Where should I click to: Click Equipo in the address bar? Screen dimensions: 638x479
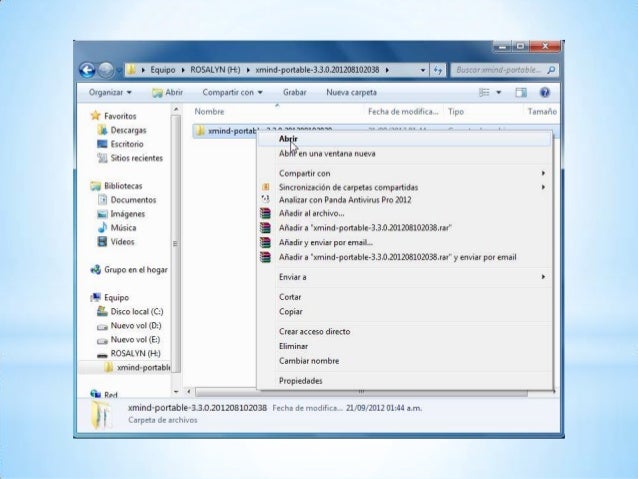coord(163,70)
